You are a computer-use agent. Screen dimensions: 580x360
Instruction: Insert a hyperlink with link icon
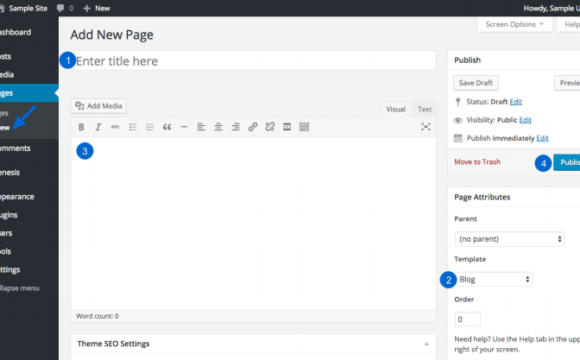[253, 127]
